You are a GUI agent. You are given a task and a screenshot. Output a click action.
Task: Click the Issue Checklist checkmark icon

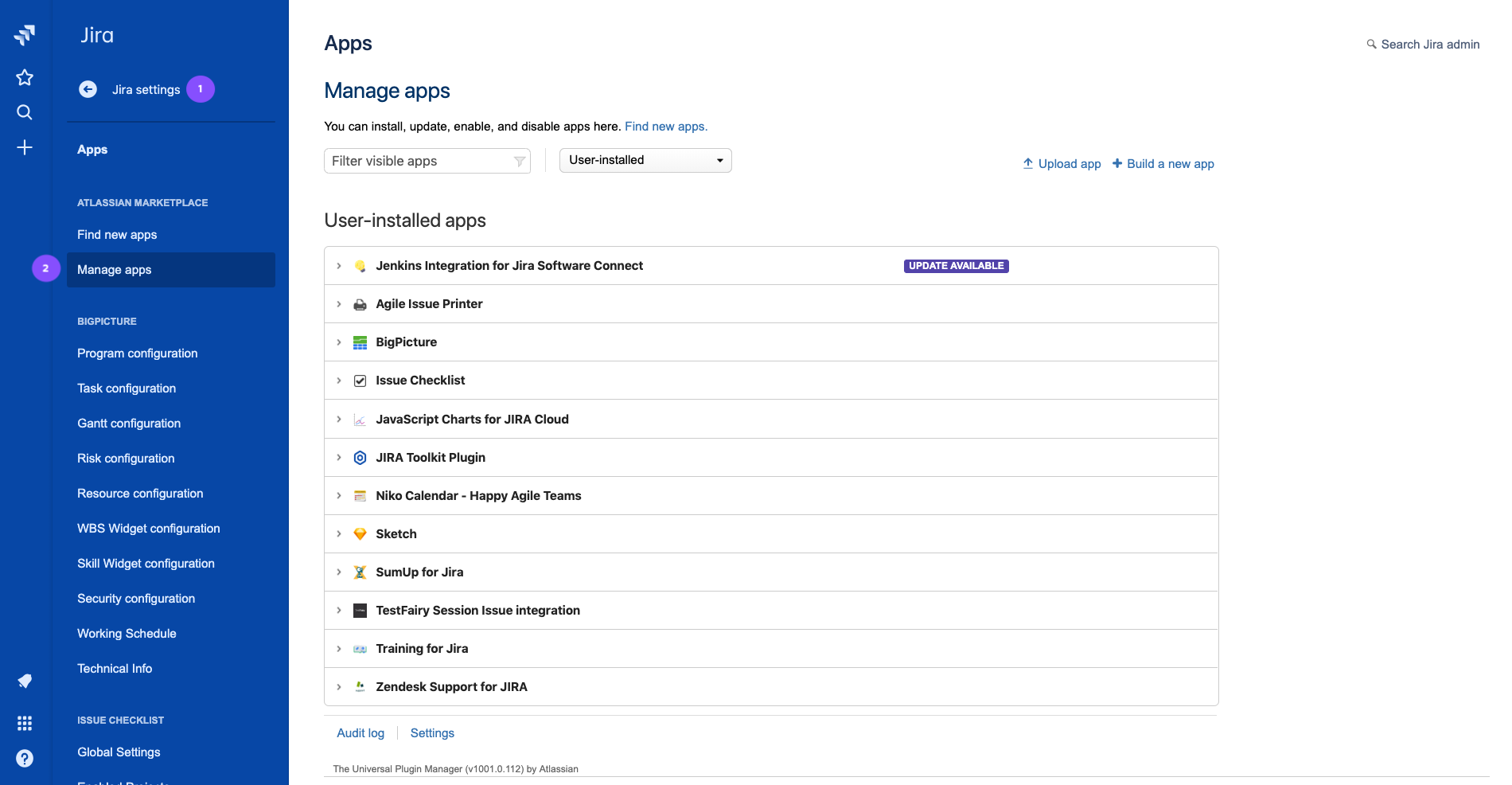[x=360, y=381]
